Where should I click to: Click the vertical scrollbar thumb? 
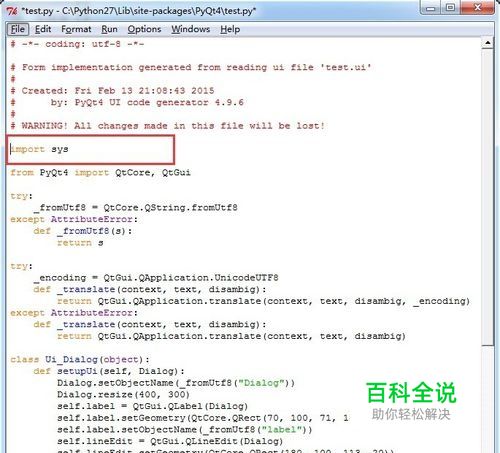[488, 197]
